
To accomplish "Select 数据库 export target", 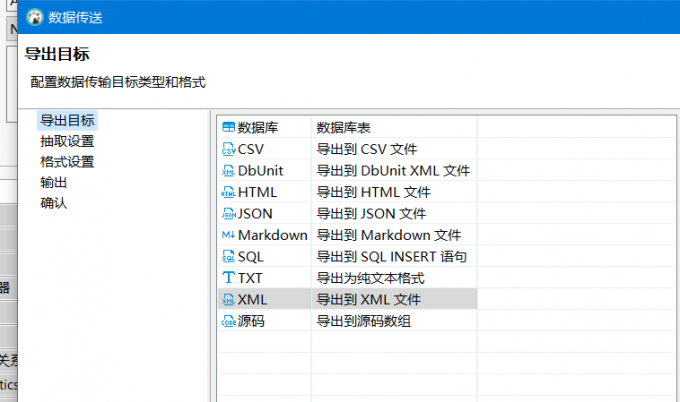I will 258,127.
